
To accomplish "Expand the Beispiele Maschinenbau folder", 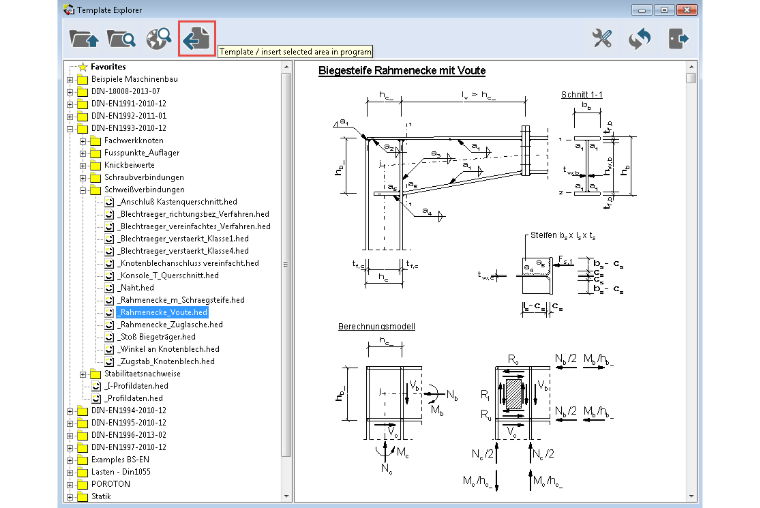I will [70, 79].
